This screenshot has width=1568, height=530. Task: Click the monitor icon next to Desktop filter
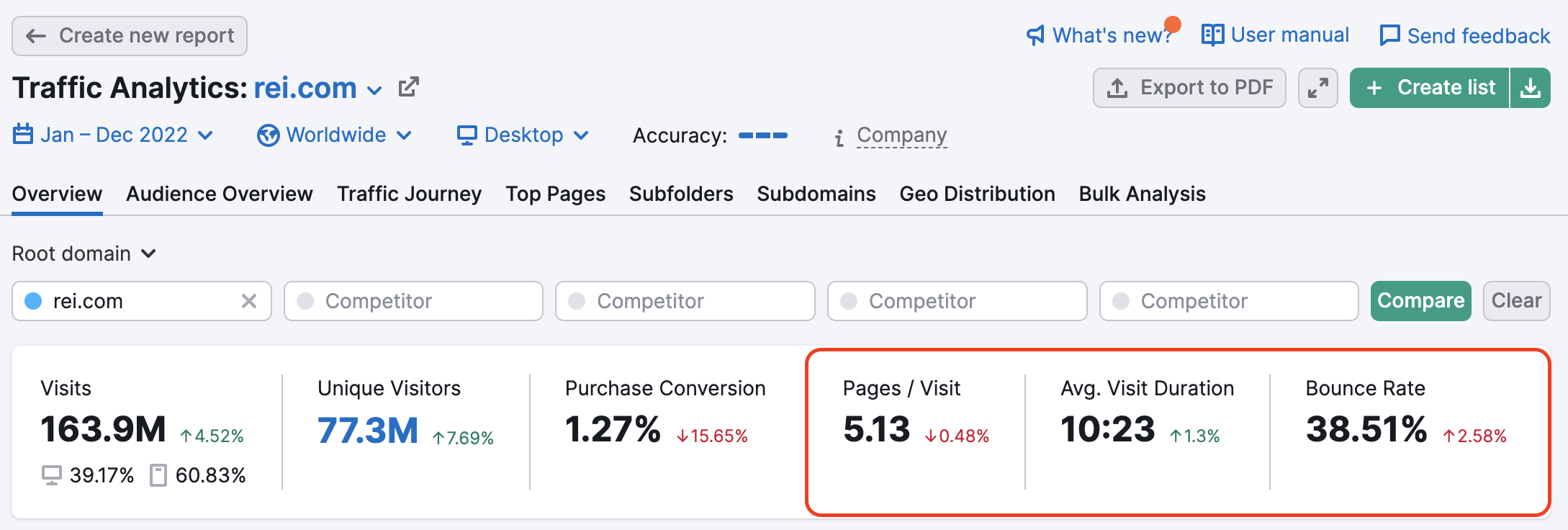467,135
